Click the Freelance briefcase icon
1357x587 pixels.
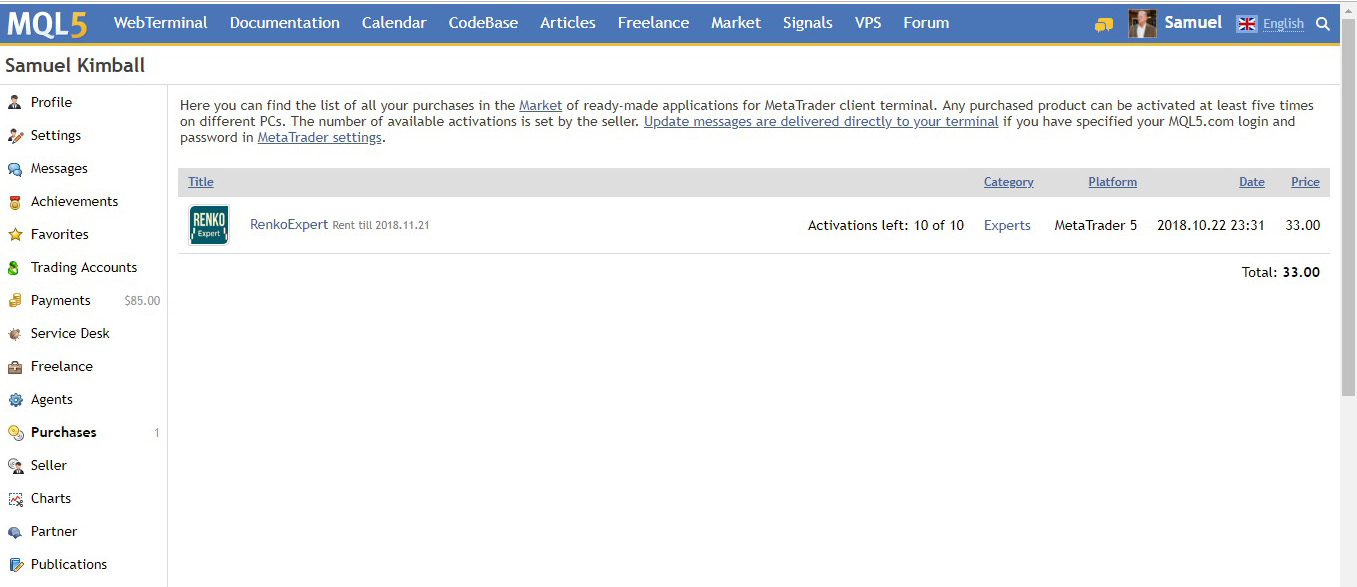tap(15, 366)
